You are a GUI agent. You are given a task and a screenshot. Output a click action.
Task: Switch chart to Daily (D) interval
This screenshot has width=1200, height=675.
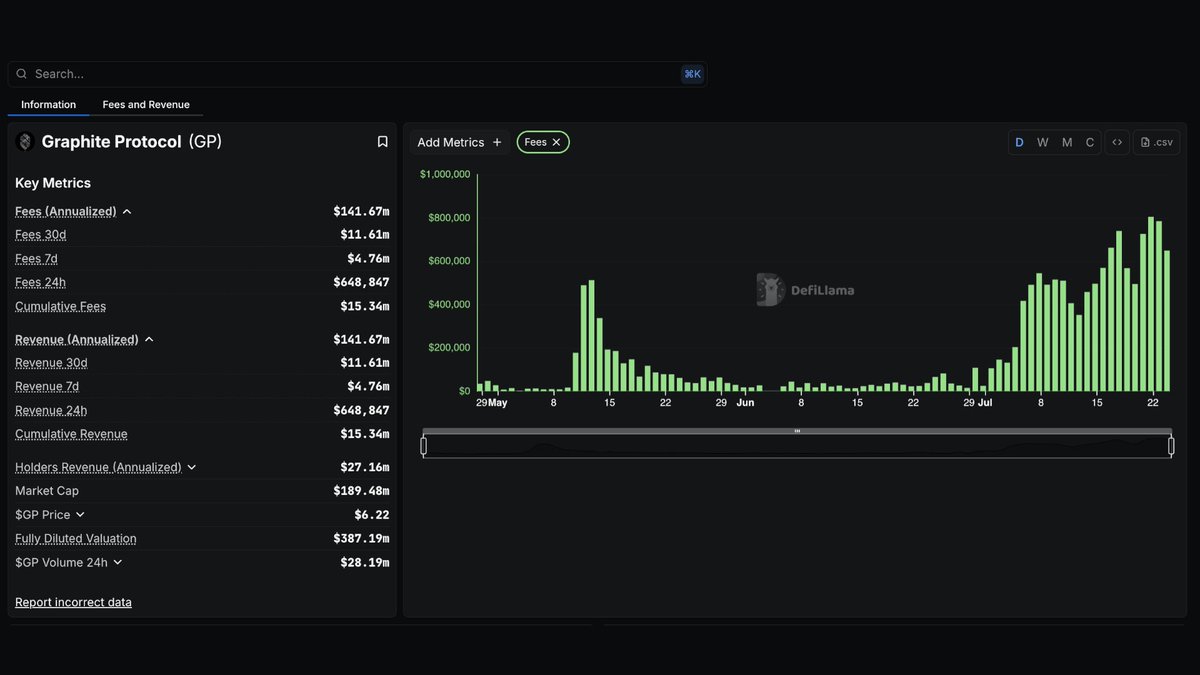[x=1020, y=142]
